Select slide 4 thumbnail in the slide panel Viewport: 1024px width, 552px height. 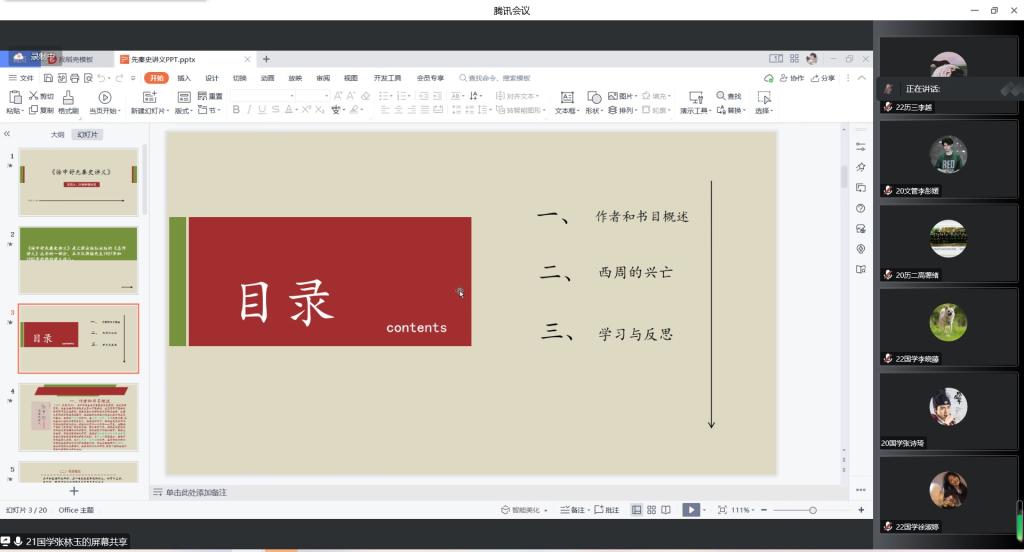click(x=78, y=417)
